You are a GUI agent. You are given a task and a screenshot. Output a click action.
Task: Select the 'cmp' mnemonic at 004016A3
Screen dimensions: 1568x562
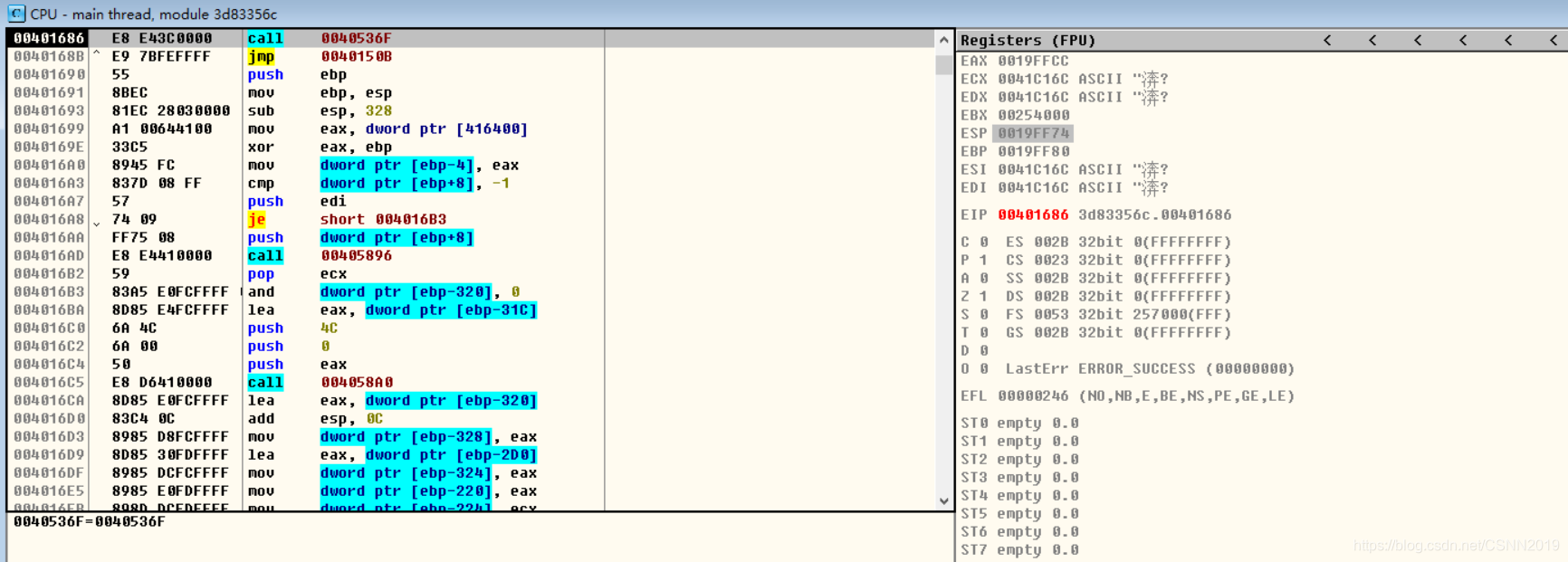261,183
